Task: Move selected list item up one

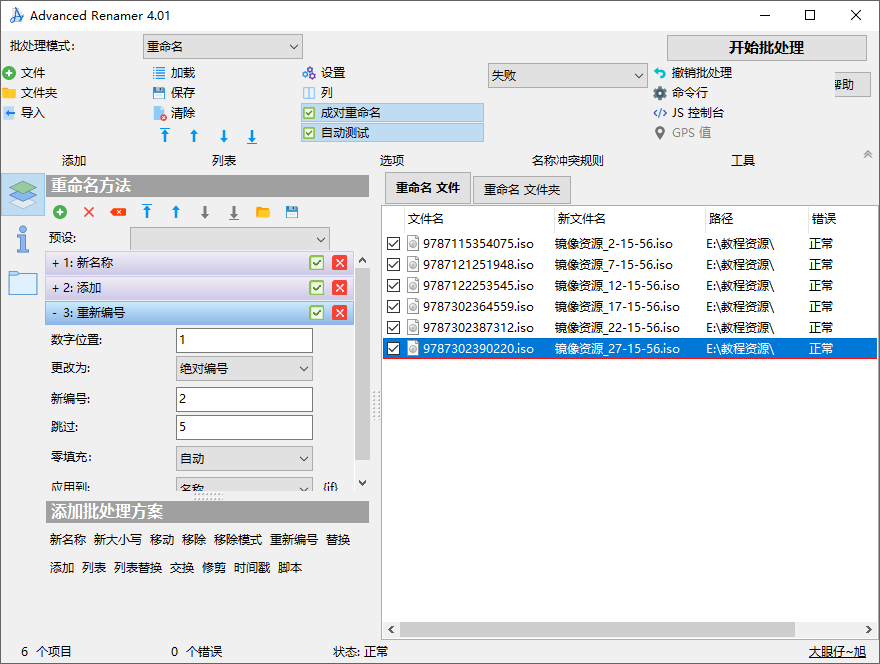Action: tap(194, 136)
